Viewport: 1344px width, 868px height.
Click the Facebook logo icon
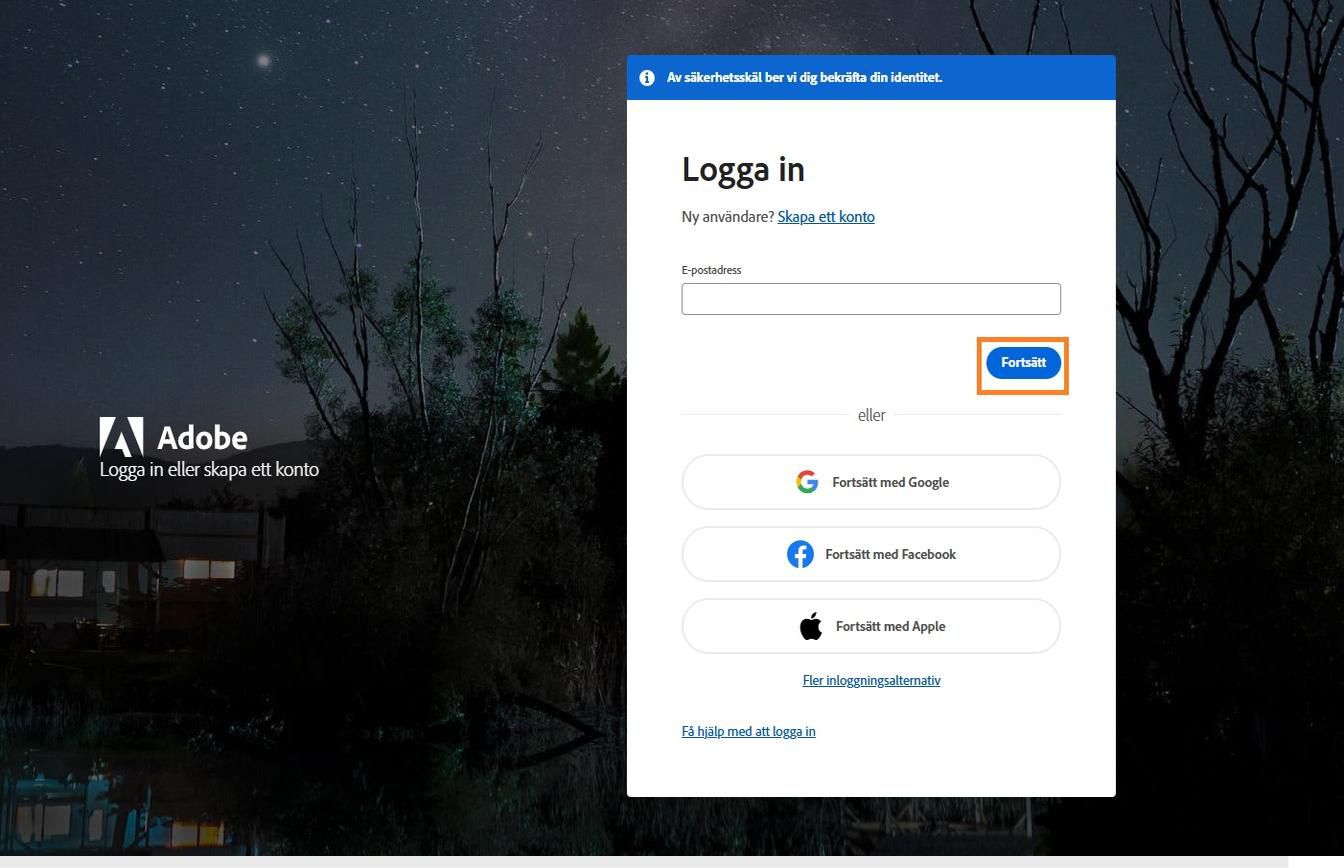(x=800, y=554)
